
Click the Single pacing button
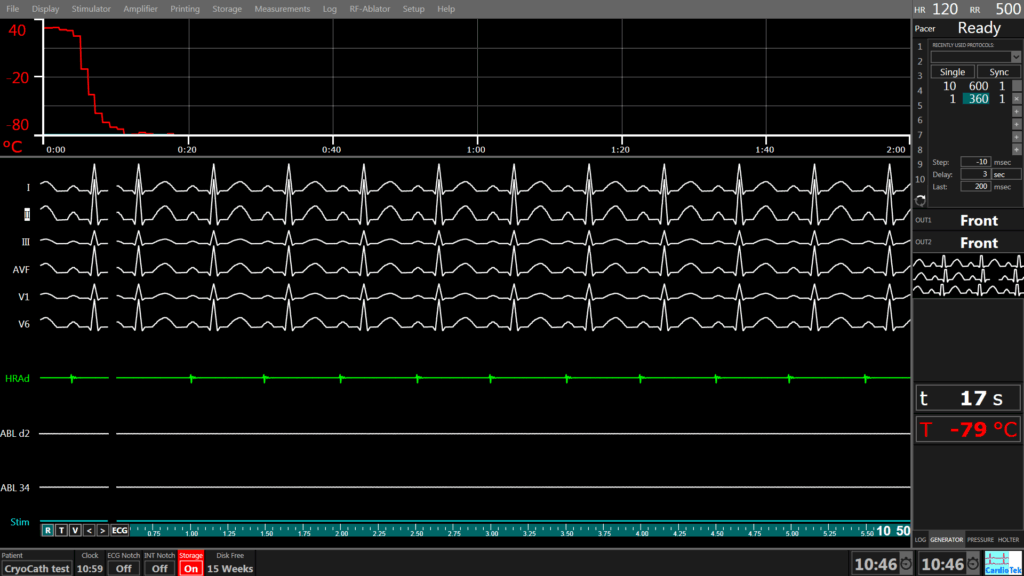953,72
